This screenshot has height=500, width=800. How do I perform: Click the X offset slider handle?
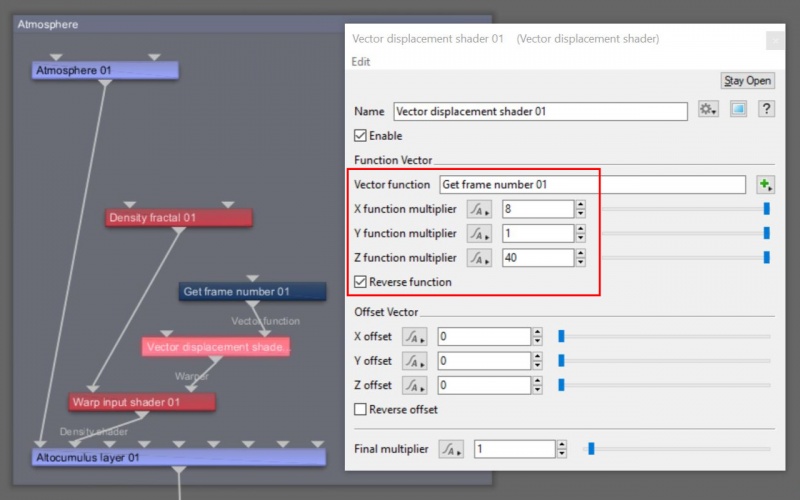[x=561, y=336]
